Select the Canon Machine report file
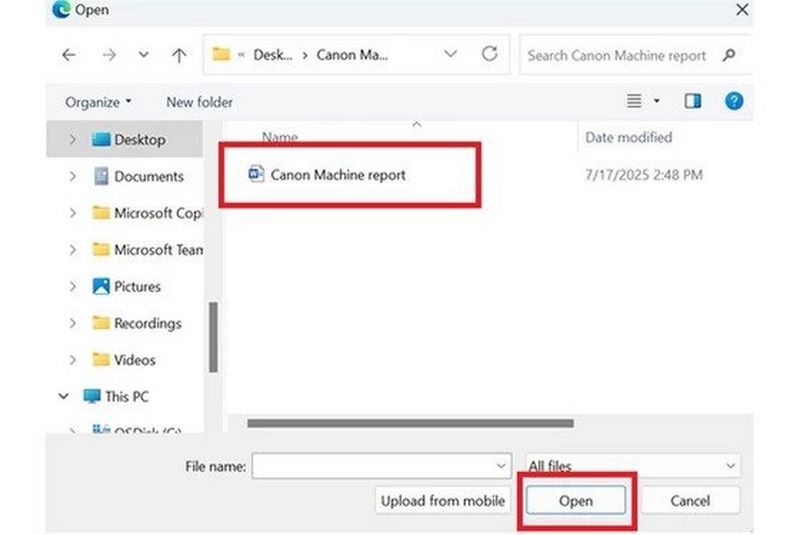 click(337, 174)
